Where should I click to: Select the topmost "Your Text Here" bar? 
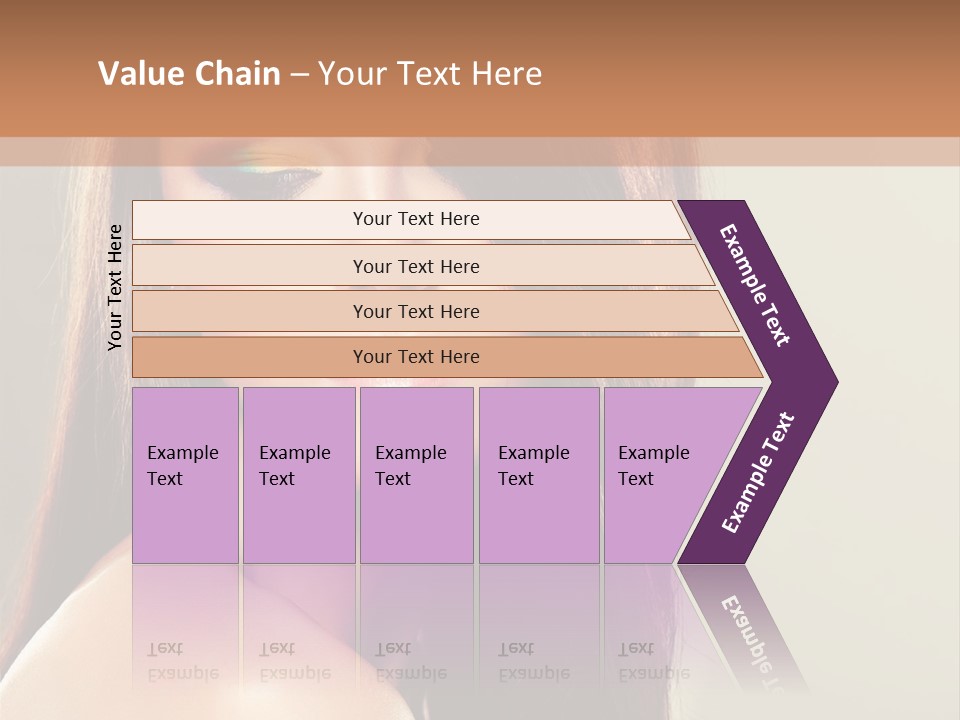pyautogui.click(x=415, y=219)
